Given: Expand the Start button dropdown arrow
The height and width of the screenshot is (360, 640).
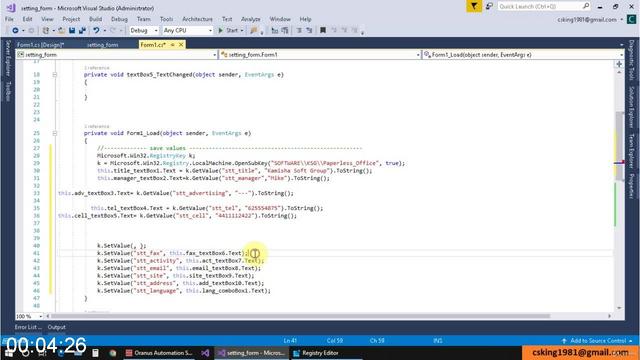Looking at the screenshot, I should click(242, 31).
